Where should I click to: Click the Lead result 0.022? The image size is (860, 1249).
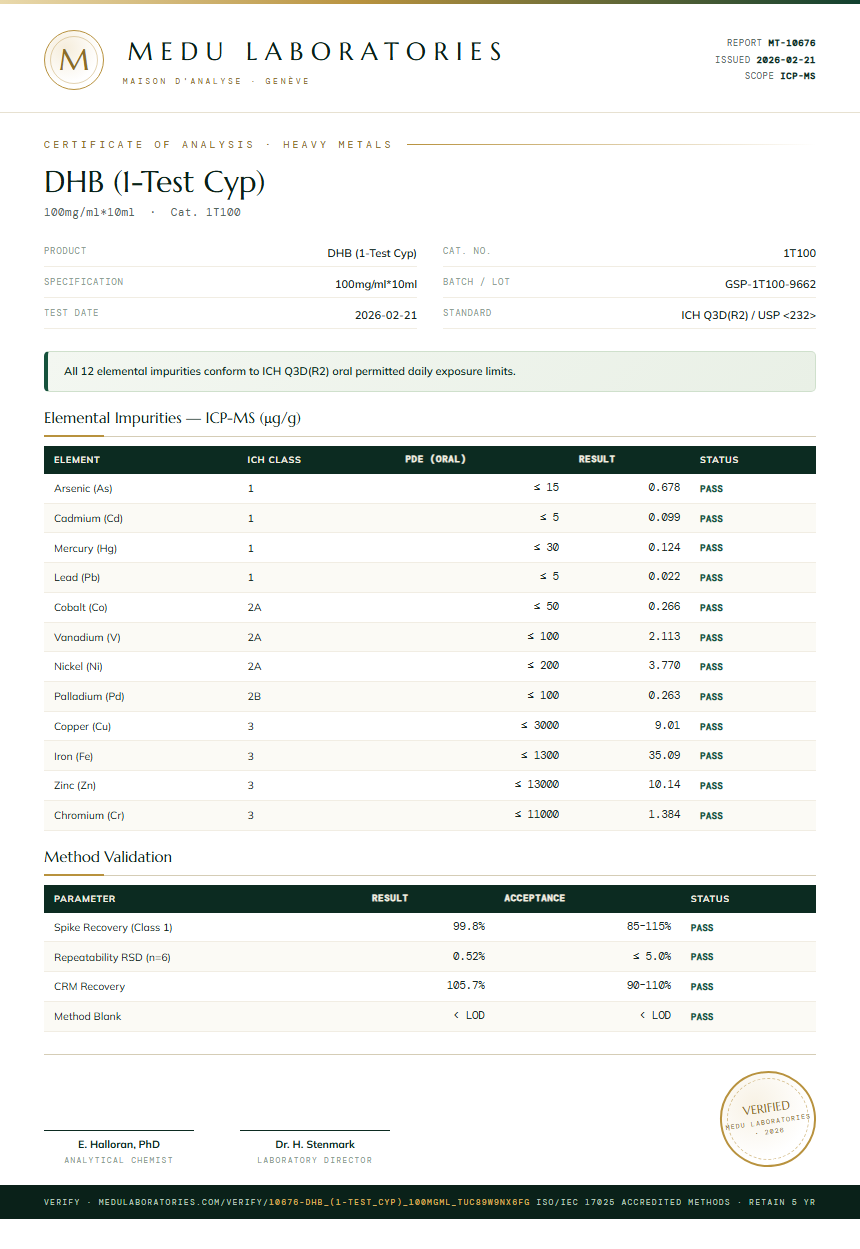(x=664, y=577)
